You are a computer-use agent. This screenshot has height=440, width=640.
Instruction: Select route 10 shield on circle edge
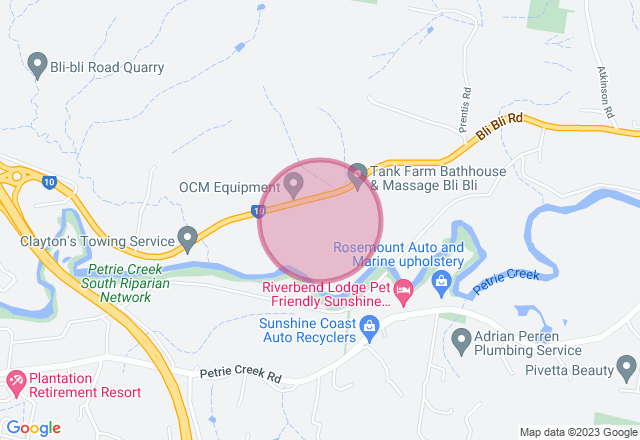(258, 211)
